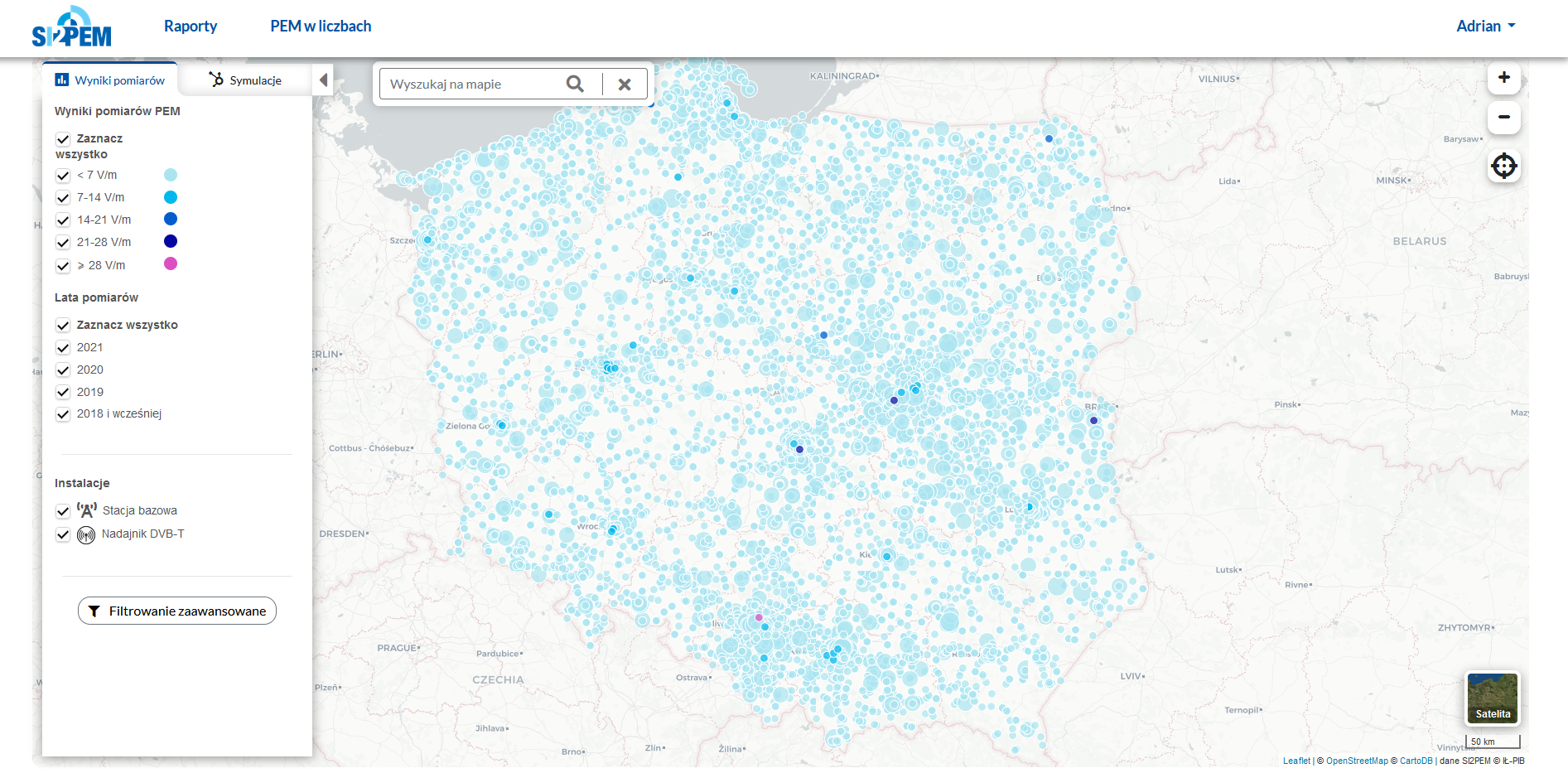Image resolution: width=1568 pixels, height=773 pixels.
Task: Open the Adrian account dropdown
Action: pos(1485,26)
